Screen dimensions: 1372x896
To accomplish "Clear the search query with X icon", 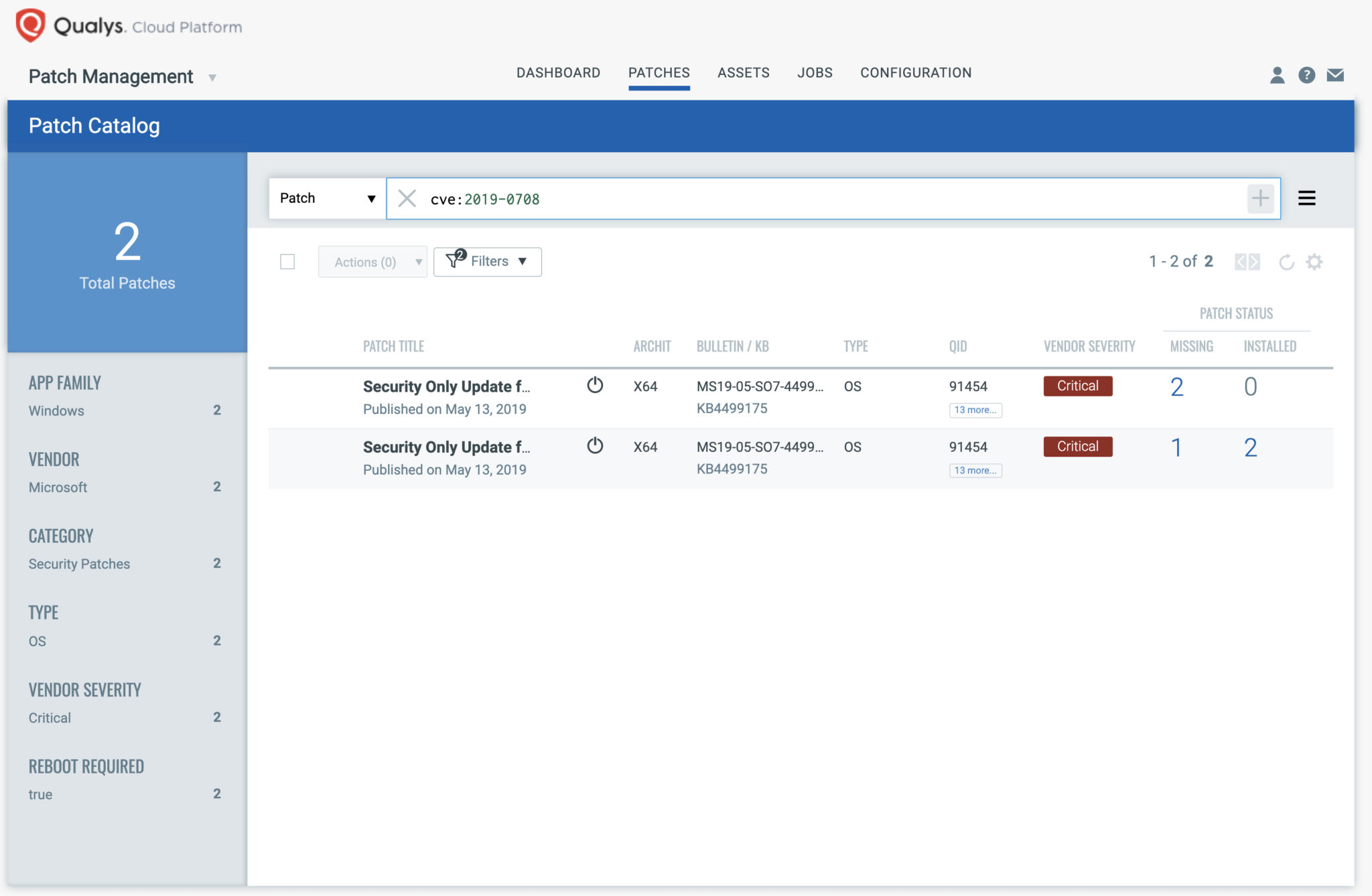I will (x=407, y=198).
